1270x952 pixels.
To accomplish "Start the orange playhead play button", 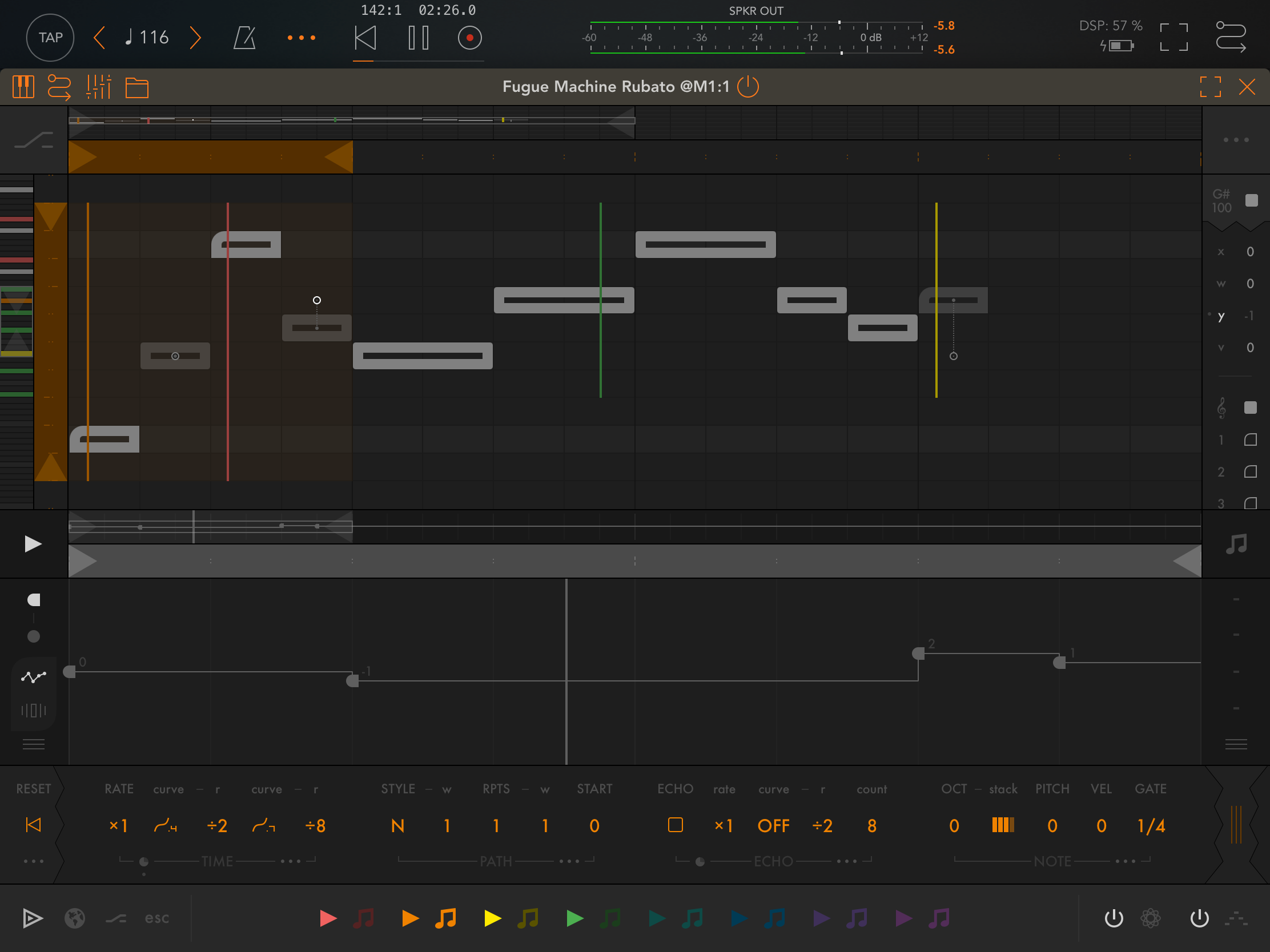I will coord(410,918).
